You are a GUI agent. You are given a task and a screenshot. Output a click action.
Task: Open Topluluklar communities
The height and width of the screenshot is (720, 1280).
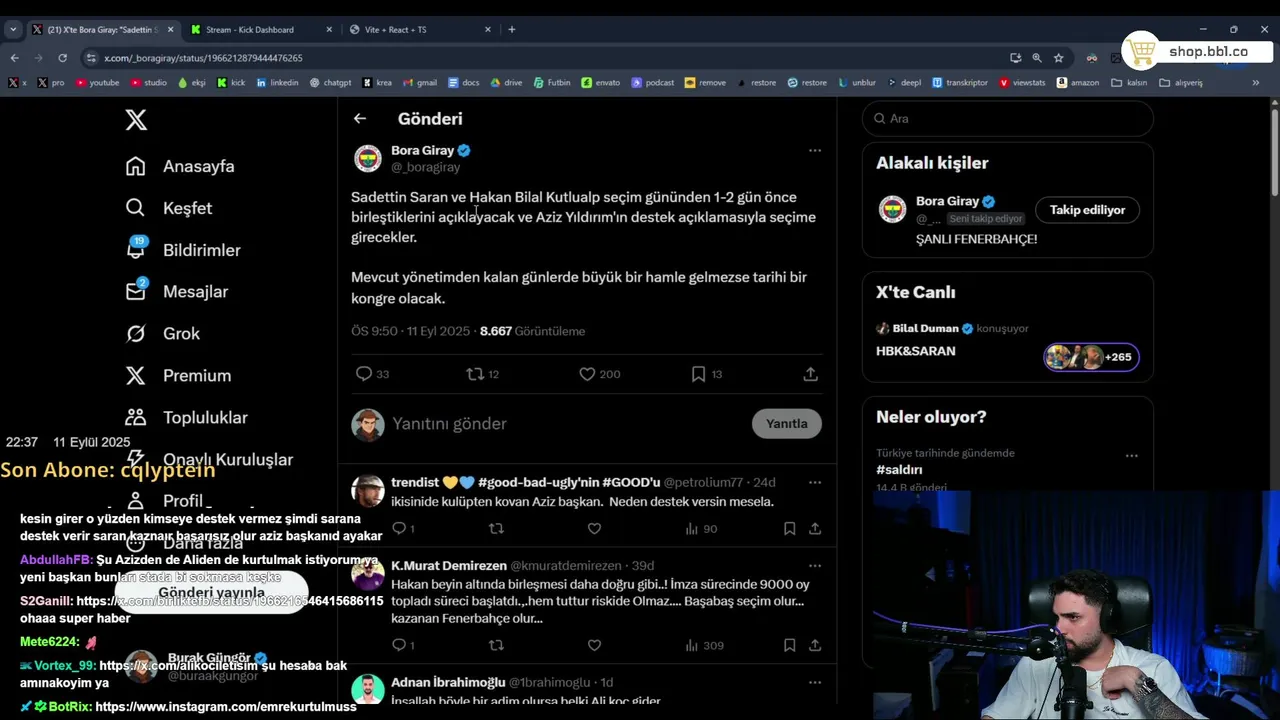(186, 418)
